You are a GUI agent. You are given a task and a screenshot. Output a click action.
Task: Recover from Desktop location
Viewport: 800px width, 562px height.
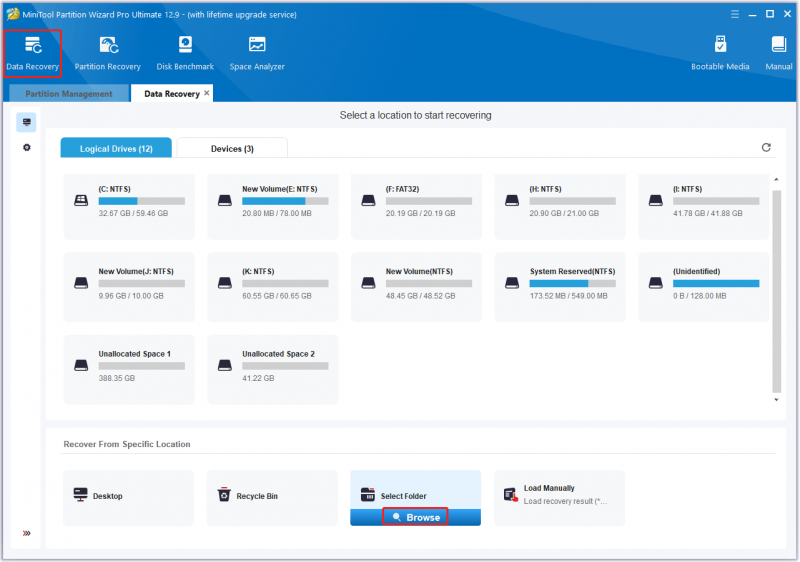pyautogui.click(x=129, y=498)
